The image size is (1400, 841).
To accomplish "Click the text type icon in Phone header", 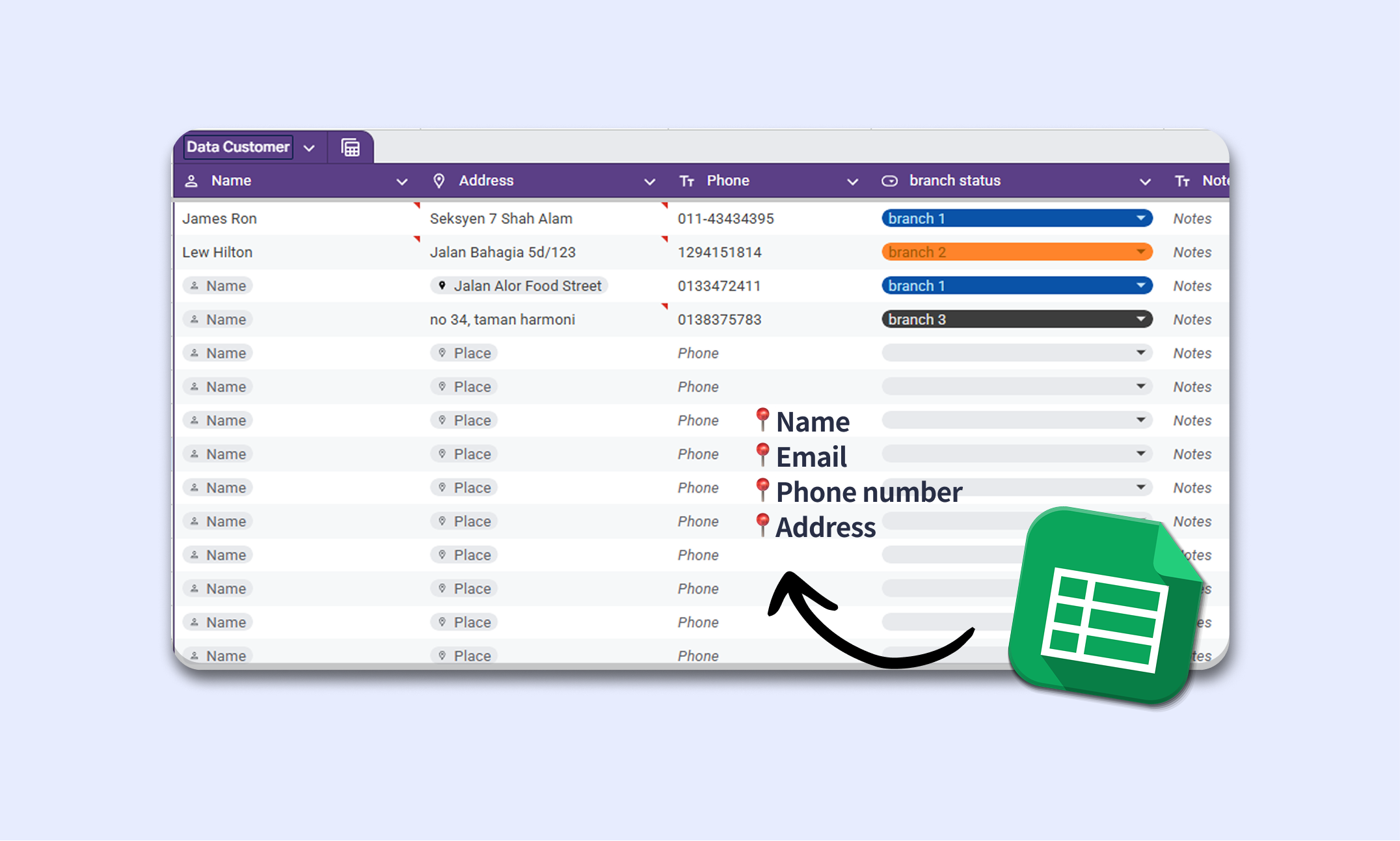I will (x=687, y=182).
